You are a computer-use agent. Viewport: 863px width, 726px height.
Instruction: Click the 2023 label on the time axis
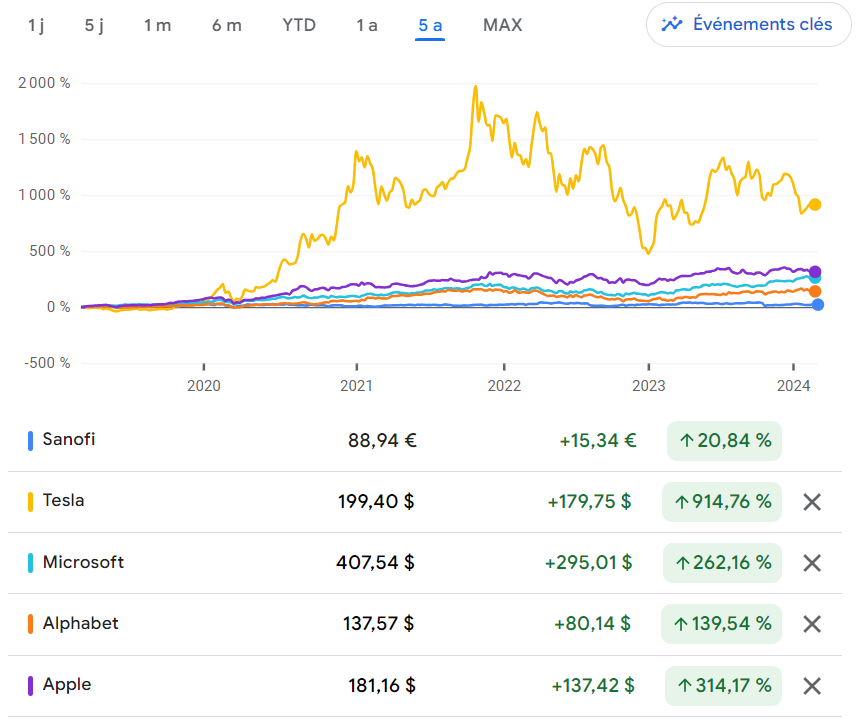648,386
